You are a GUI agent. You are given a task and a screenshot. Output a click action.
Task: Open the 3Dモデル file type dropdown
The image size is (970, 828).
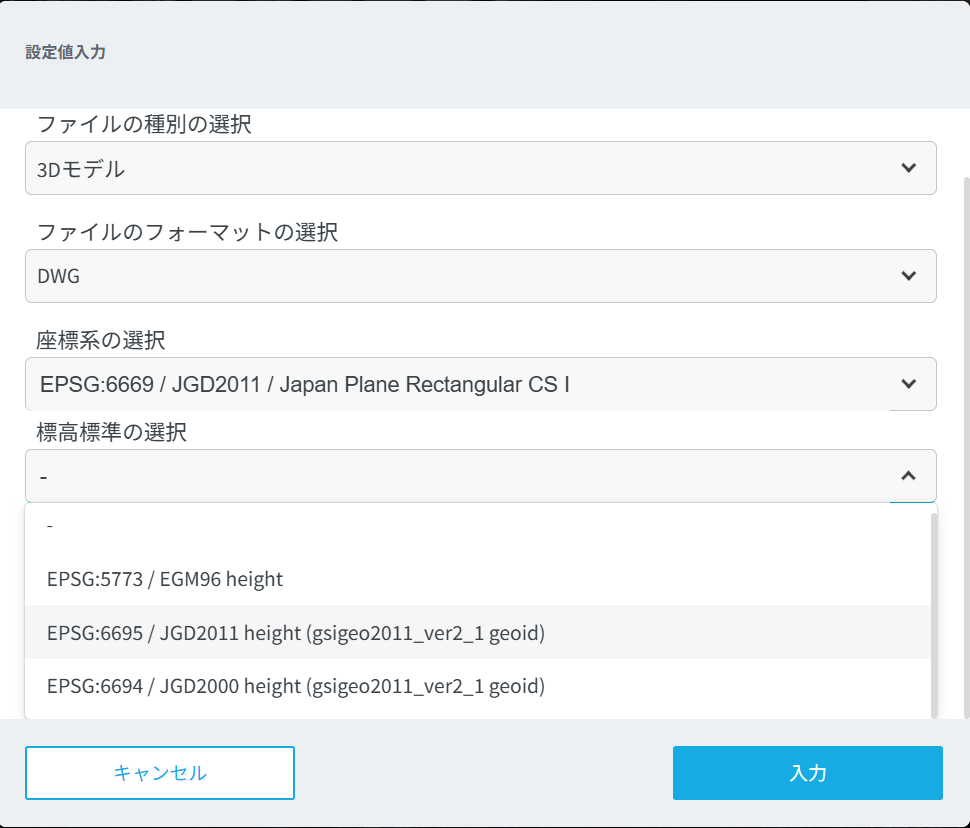tap(460, 168)
